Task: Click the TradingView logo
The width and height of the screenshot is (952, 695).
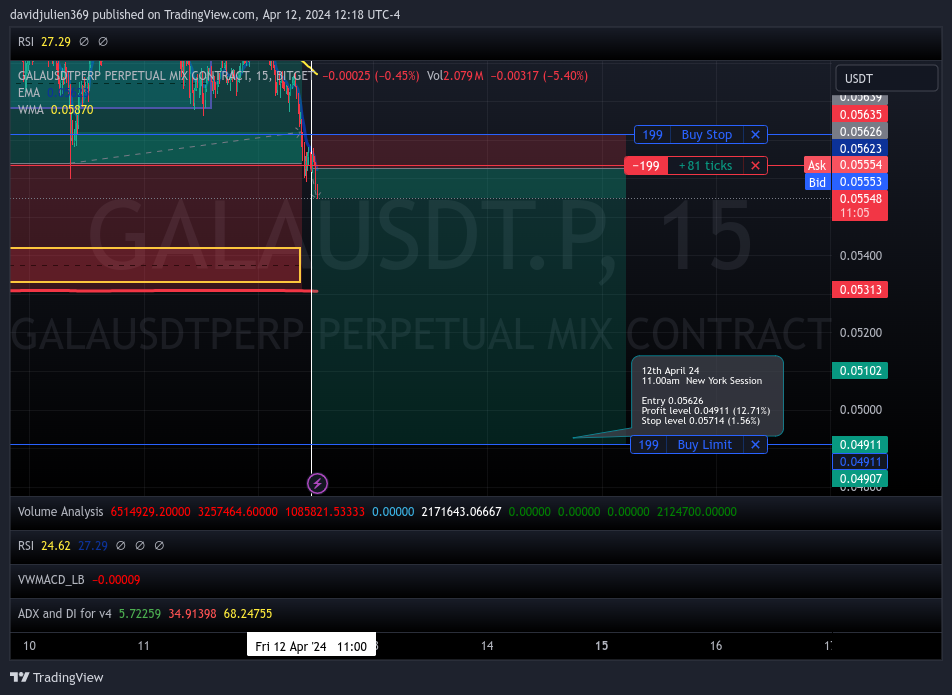Action: [57, 677]
